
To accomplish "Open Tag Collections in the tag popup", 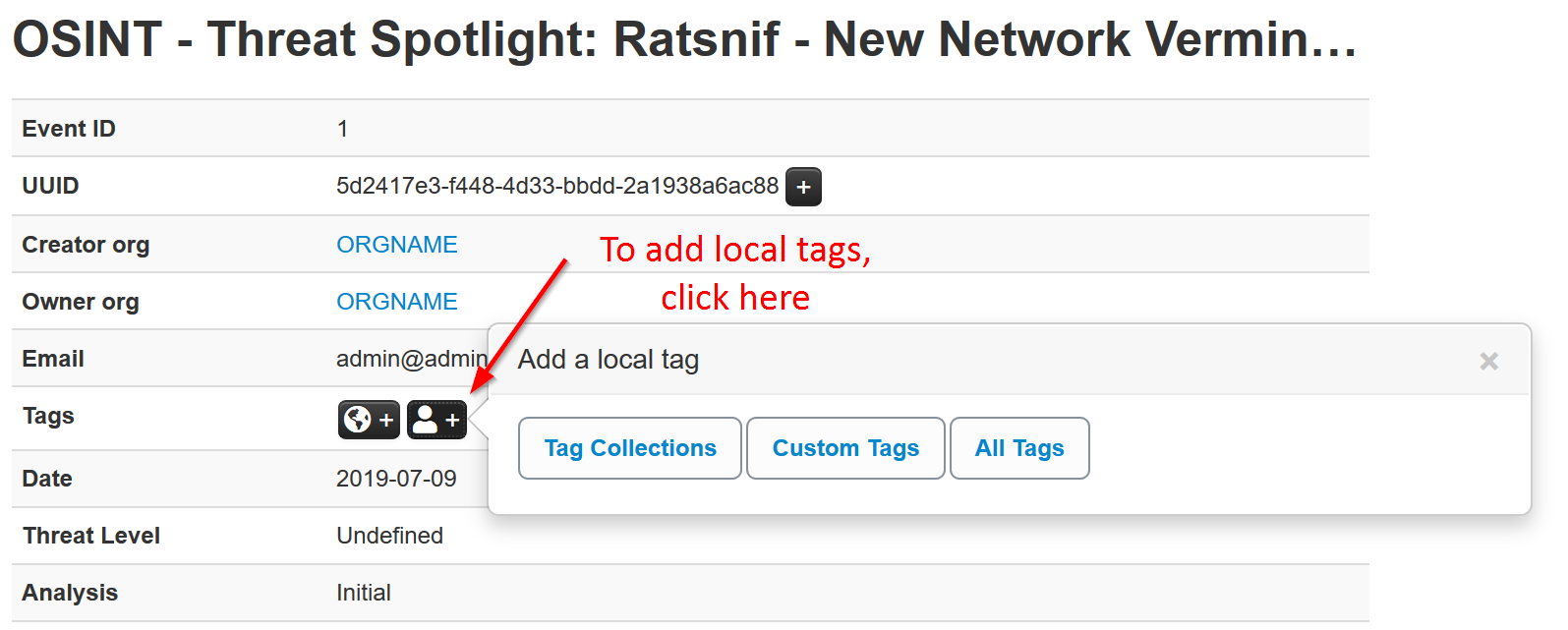I will coord(630,448).
